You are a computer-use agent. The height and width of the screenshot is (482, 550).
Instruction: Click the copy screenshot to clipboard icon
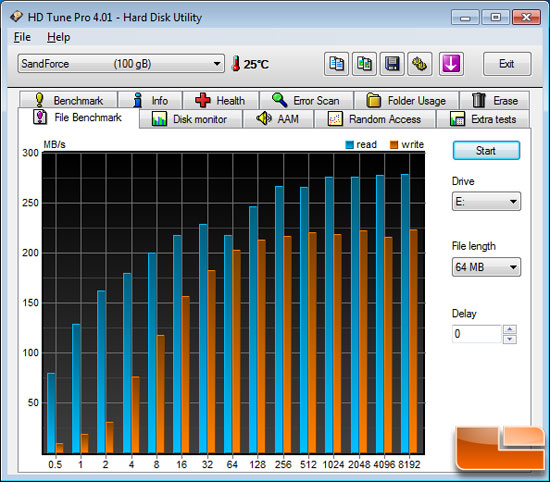[x=364, y=64]
